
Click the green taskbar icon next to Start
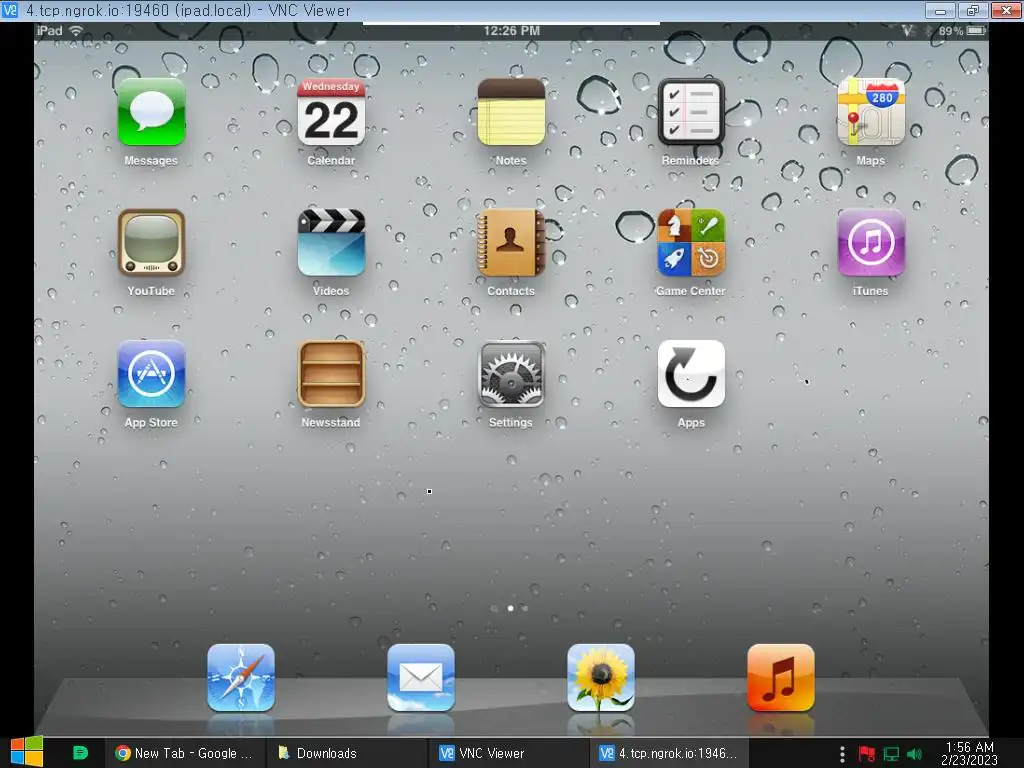point(80,753)
